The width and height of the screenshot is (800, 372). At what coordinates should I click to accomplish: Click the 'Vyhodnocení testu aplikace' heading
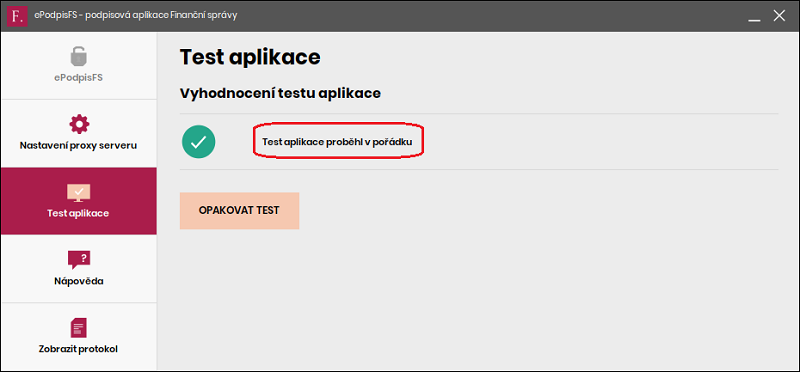click(280, 93)
